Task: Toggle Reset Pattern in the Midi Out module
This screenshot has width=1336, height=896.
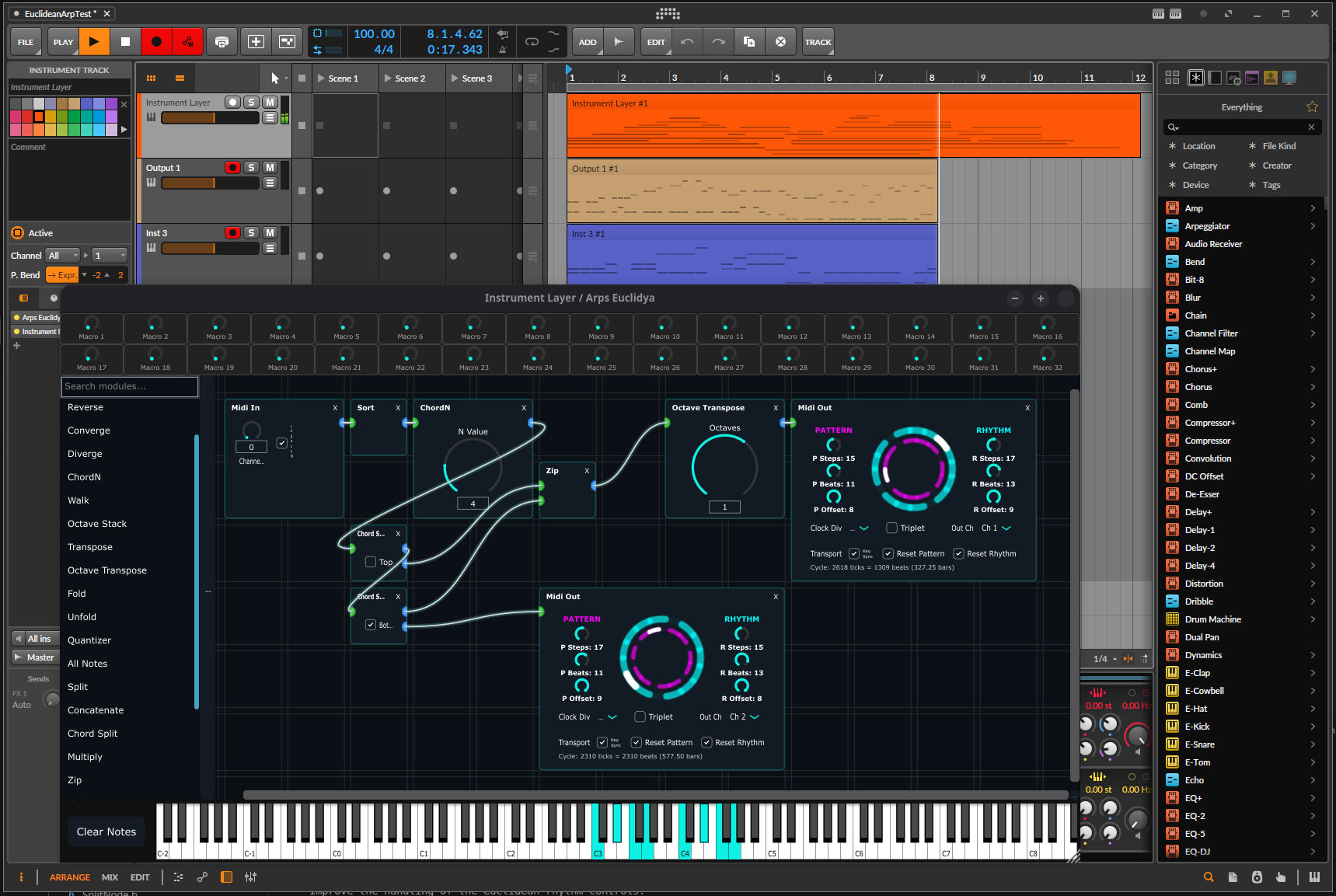Action: (888, 553)
